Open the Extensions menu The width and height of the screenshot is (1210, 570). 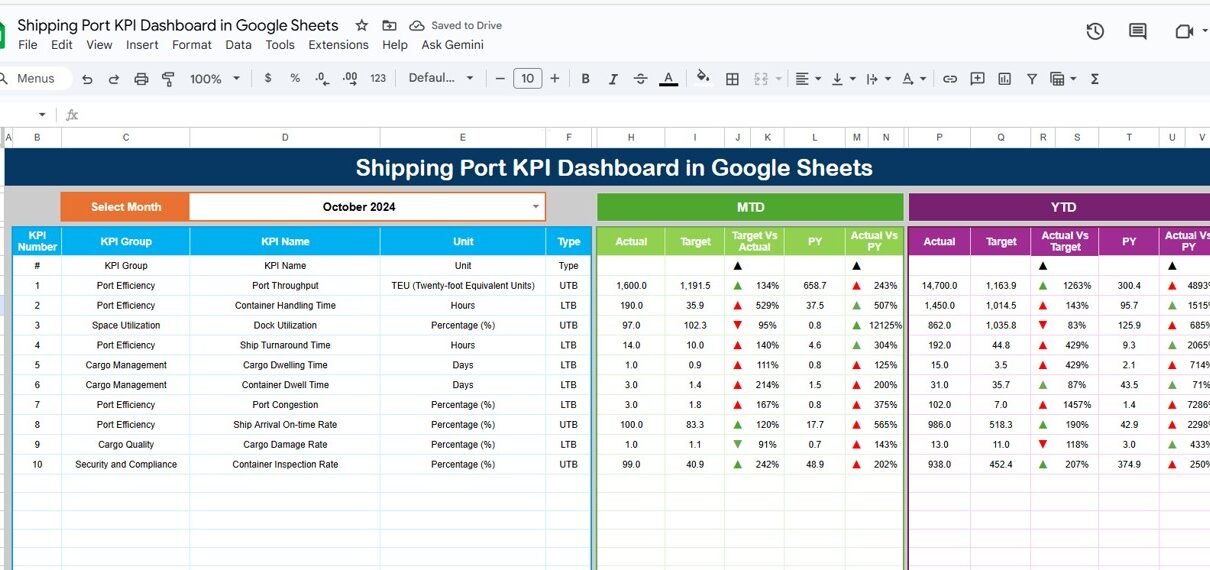338,45
